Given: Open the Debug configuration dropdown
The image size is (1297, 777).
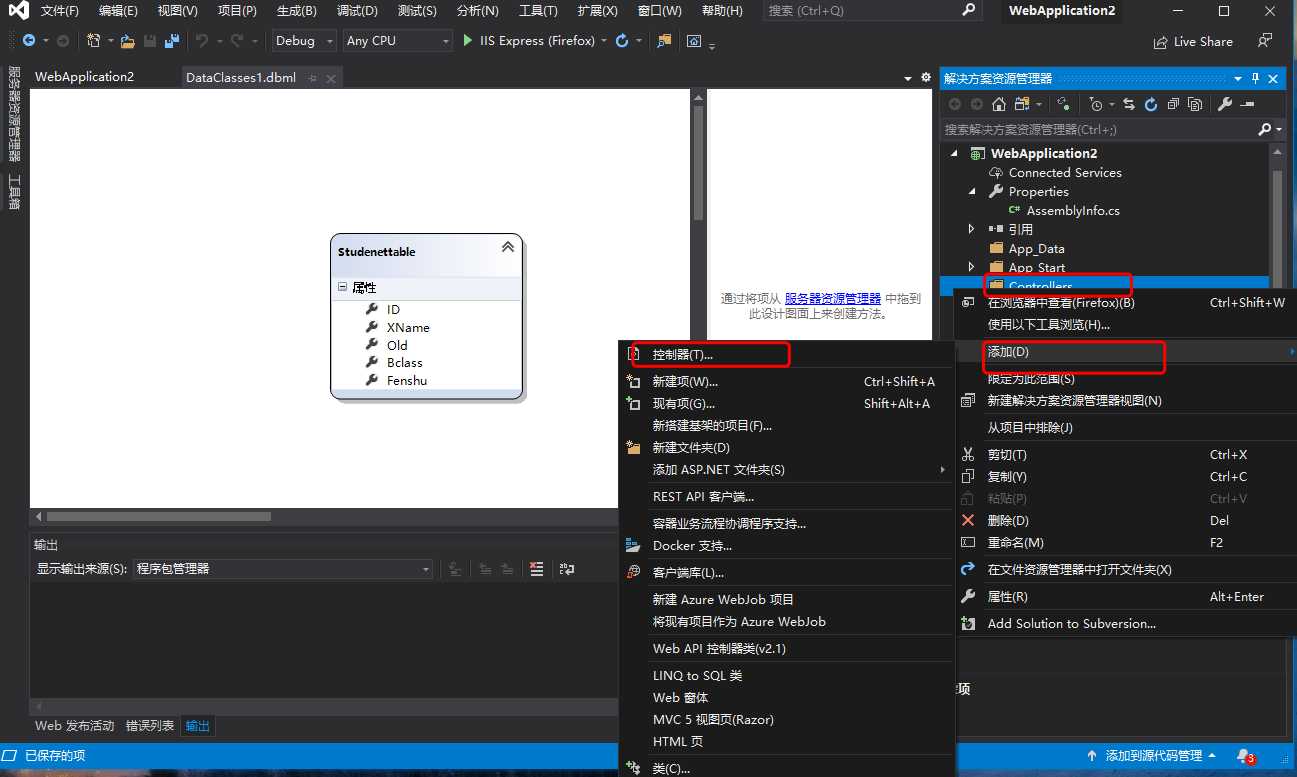Looking at the screenshot, I should (305, 41).
